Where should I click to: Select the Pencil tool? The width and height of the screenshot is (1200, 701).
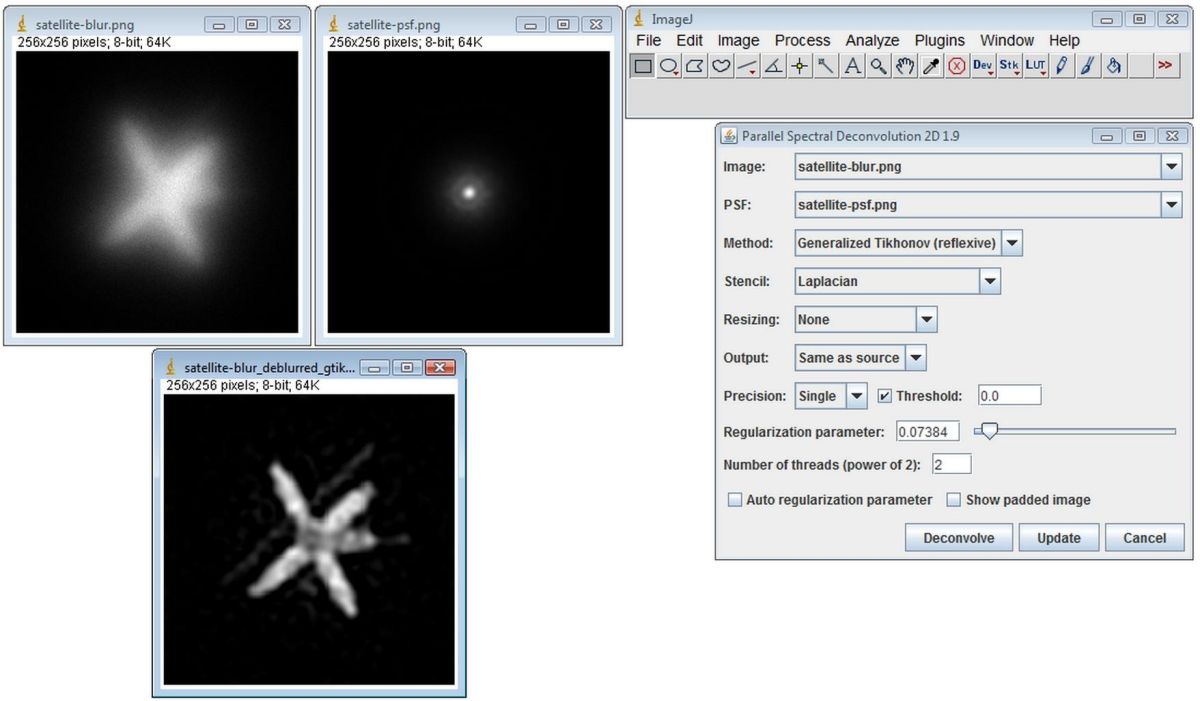point(1061,66)
